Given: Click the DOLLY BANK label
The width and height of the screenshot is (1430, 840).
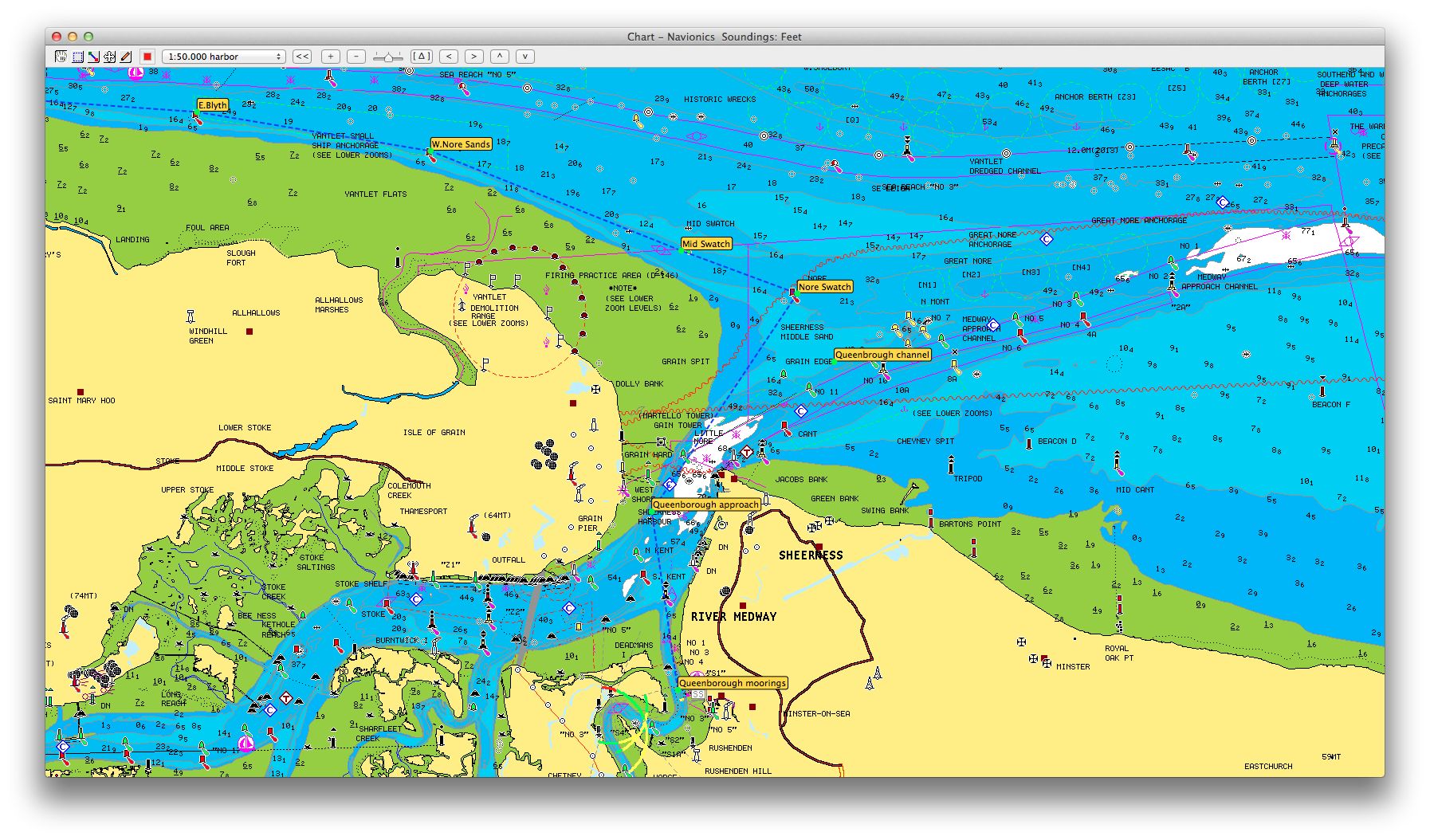Looking at the screenshot, I should click(x=639, y=384).
